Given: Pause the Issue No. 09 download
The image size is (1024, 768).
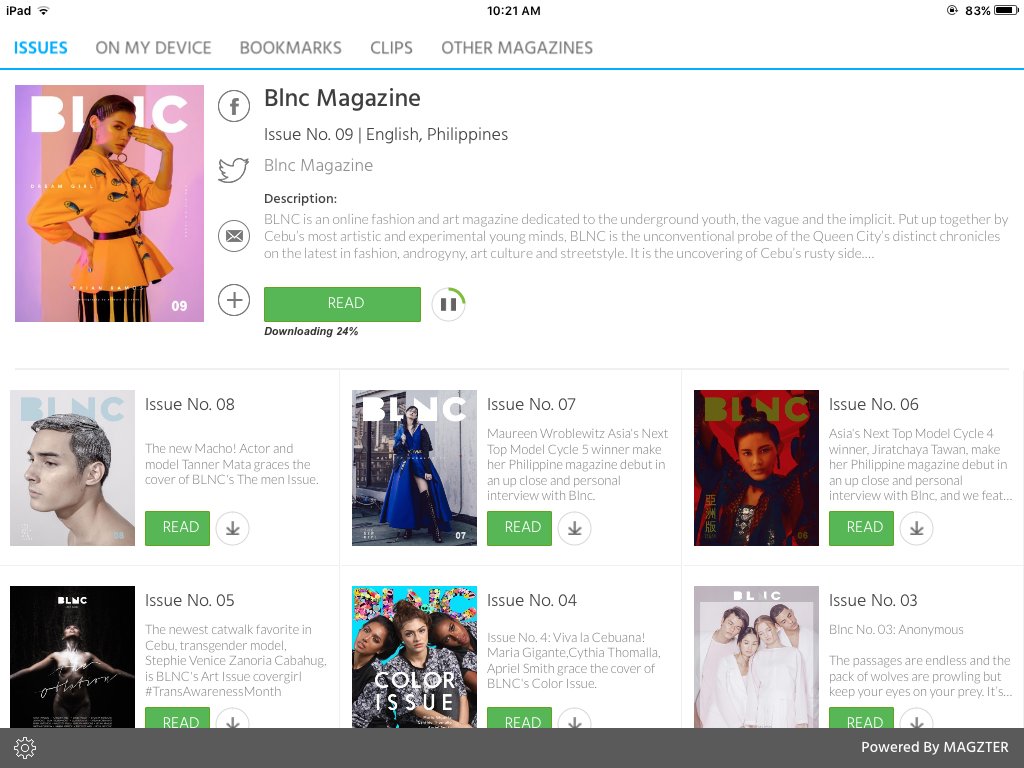Looking at the screenshot, I should click(x=448, y=304).
